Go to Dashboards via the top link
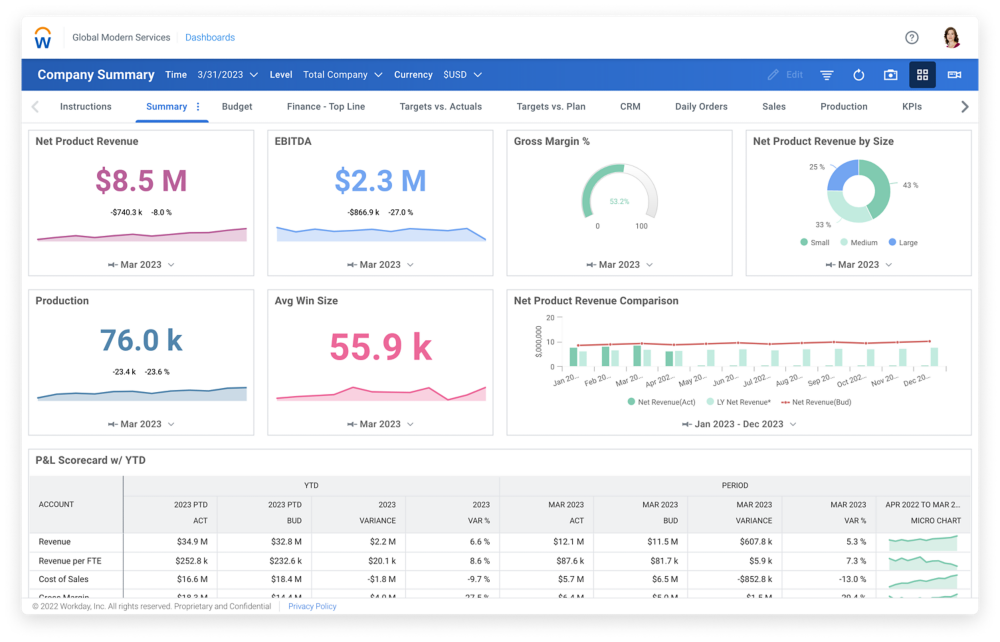This screenshot has height=642, width=1000. [210, 37]
